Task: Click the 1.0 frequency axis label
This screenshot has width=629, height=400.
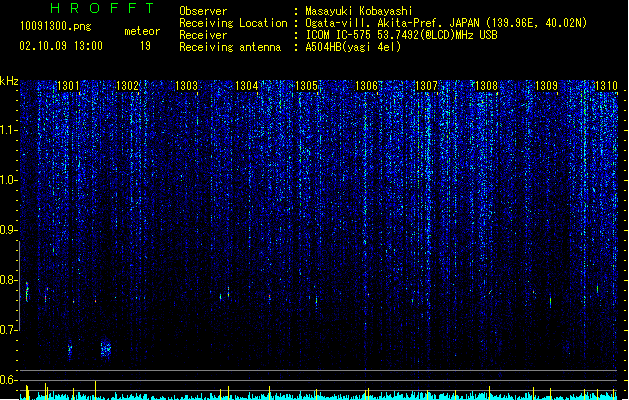Action: (9, 180)
